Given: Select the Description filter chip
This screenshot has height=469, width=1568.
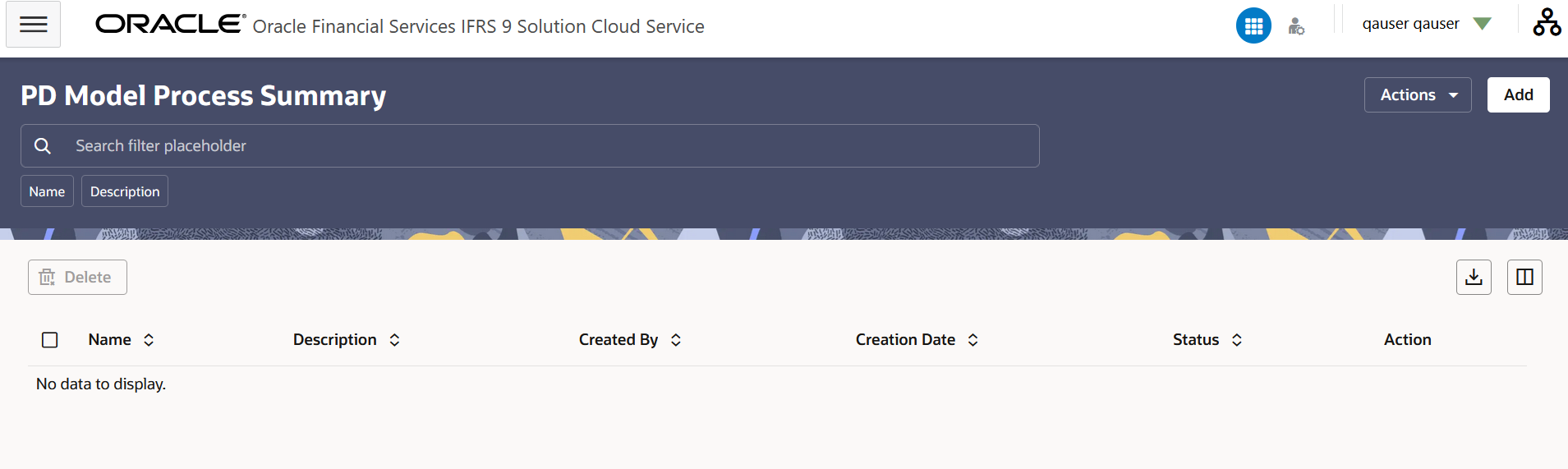Looking at the screenshot, I should click(125, 191).
